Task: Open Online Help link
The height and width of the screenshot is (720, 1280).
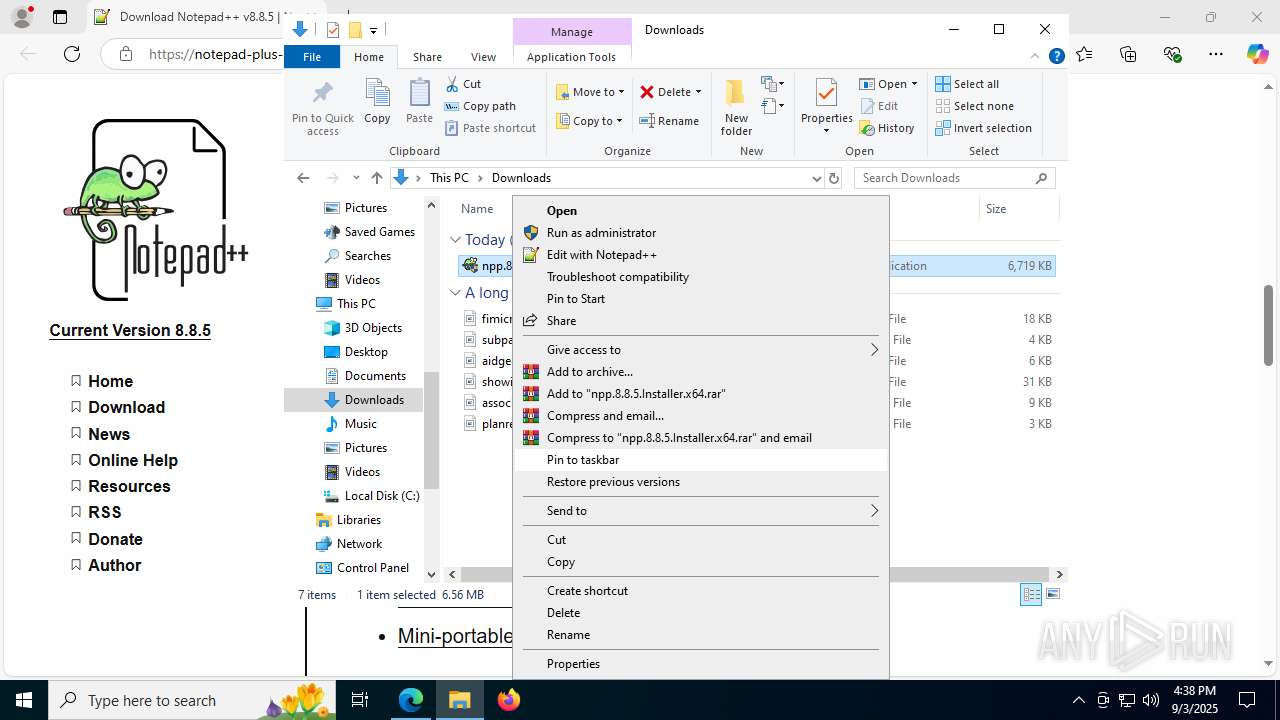Action: (x=133, y=460)
